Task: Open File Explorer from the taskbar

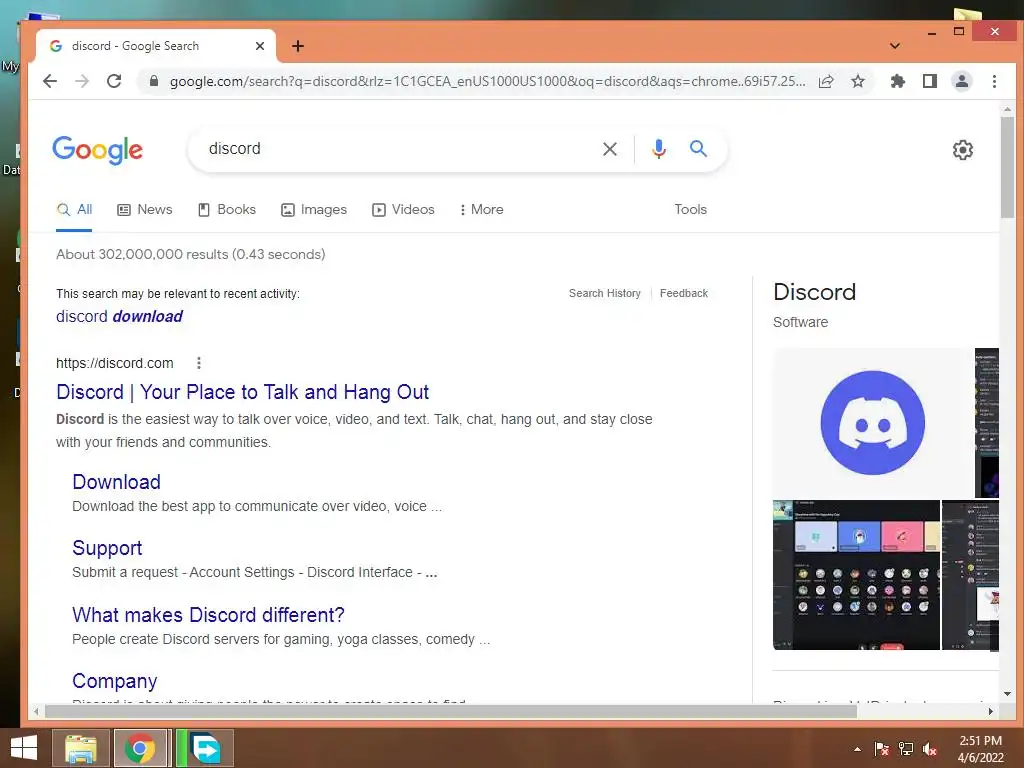Action: (80, 748)
